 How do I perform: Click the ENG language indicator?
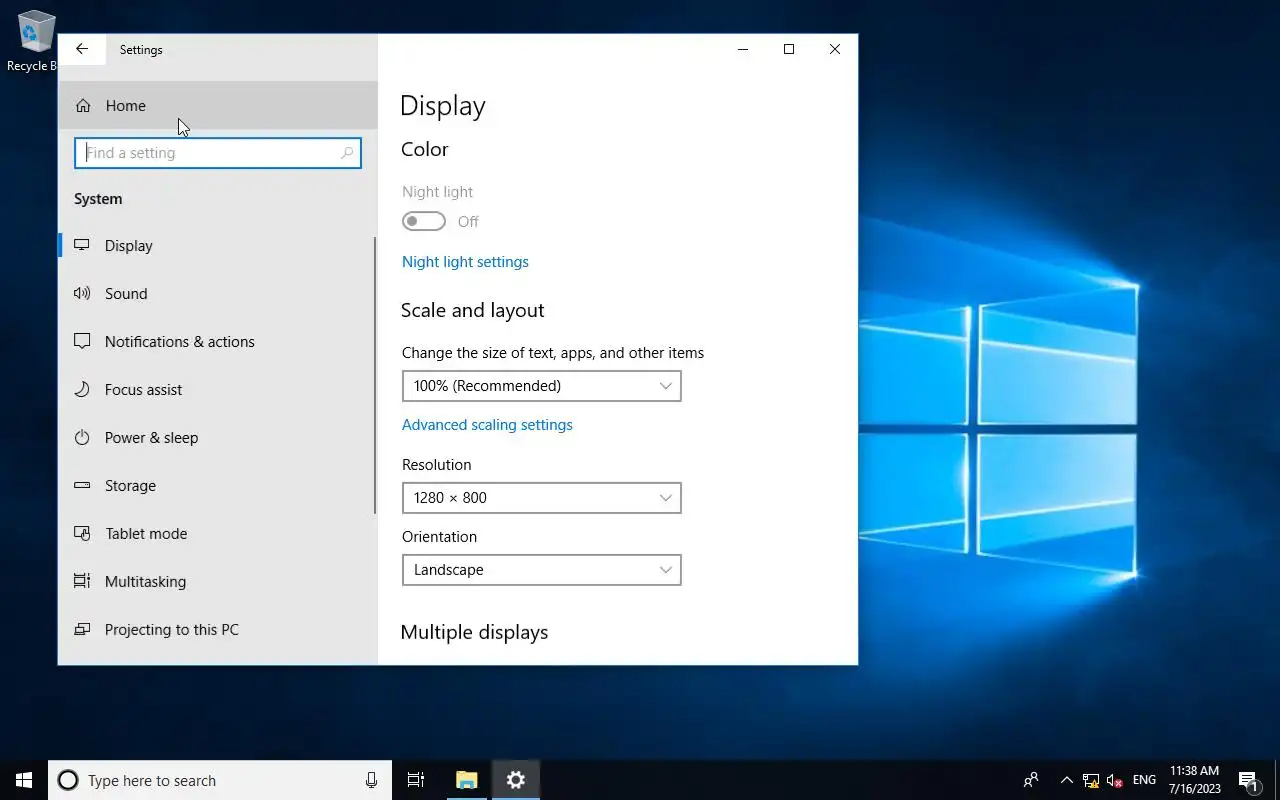click(1144, 780)
